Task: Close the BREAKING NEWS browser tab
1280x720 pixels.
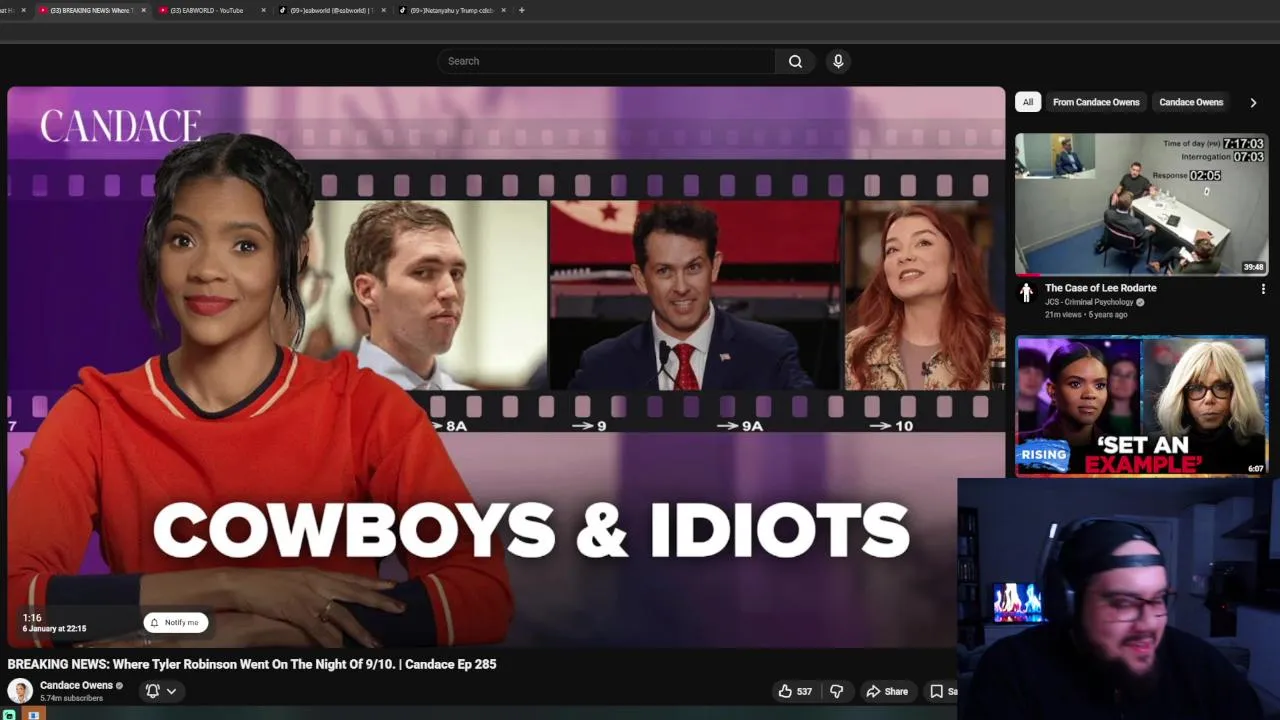Action: tap(144, 10)
